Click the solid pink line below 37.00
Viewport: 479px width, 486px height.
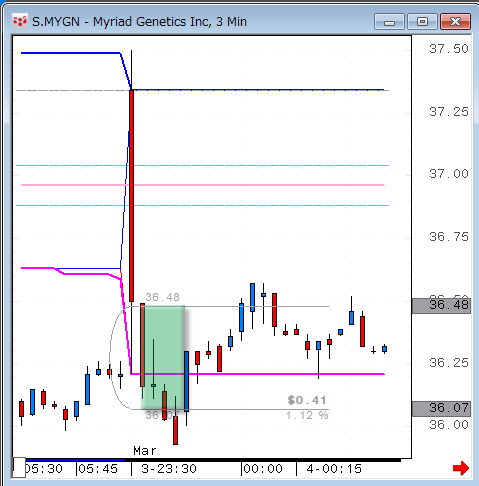point(203,185)
